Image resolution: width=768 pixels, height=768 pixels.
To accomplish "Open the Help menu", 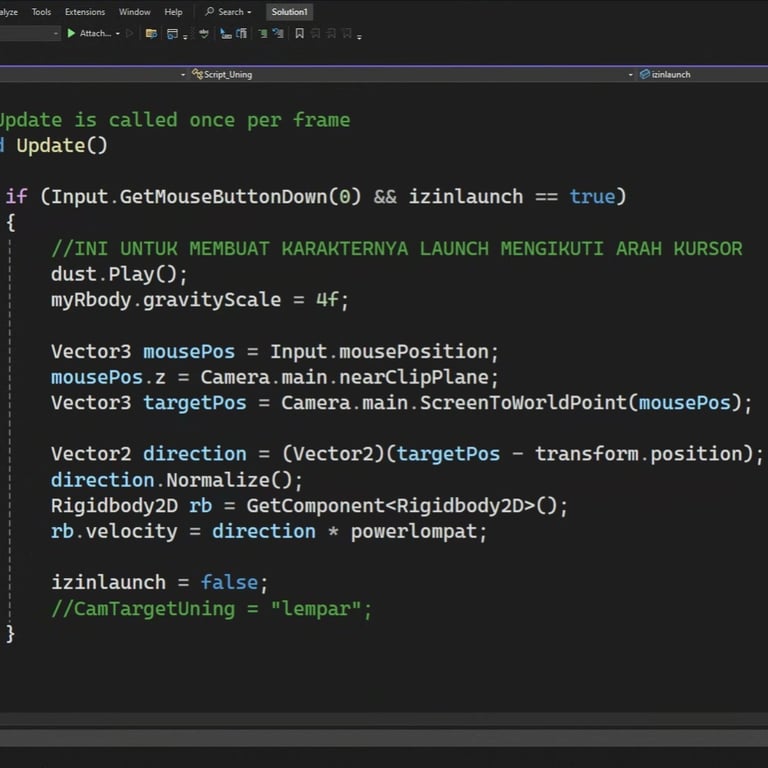I will 173,12.
